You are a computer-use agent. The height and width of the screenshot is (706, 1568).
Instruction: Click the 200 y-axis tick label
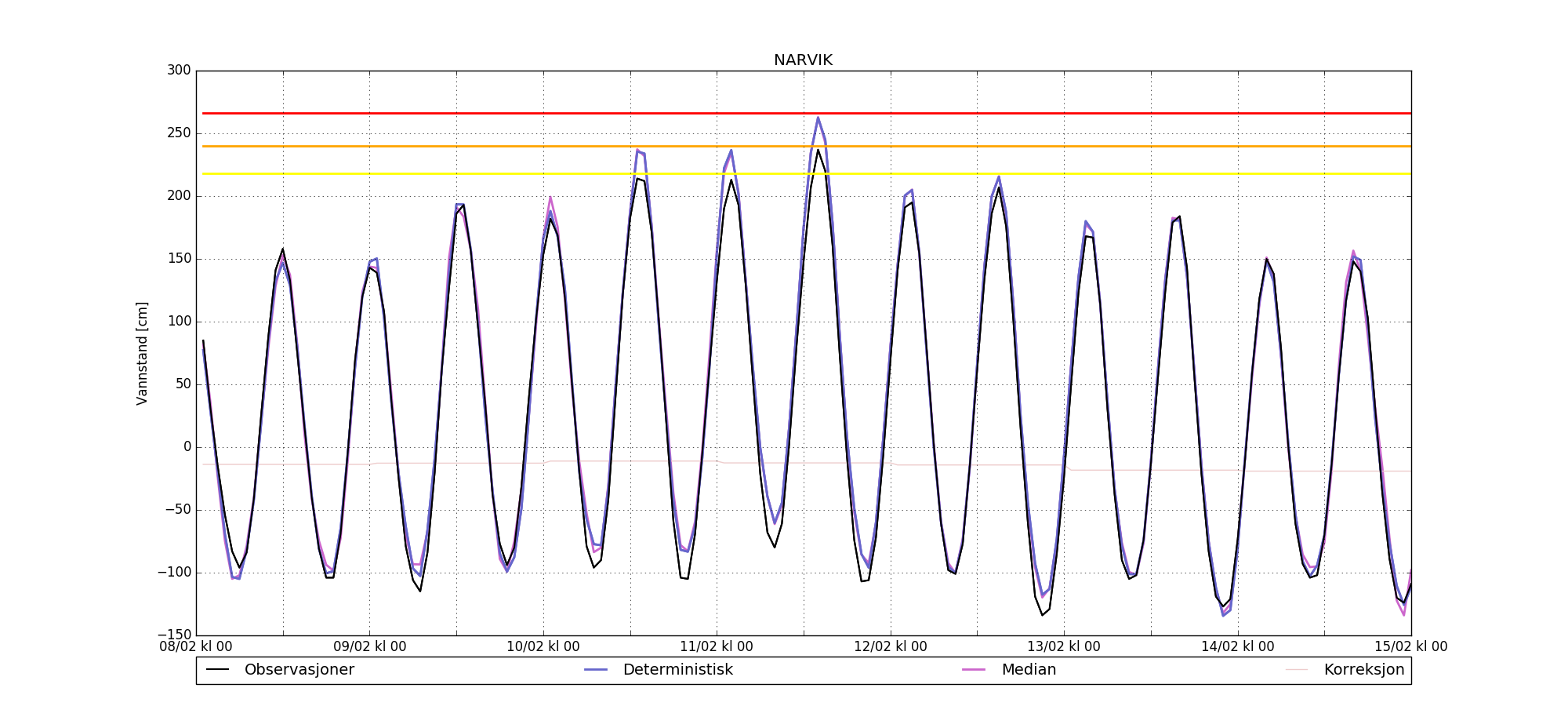coord(179,196)
